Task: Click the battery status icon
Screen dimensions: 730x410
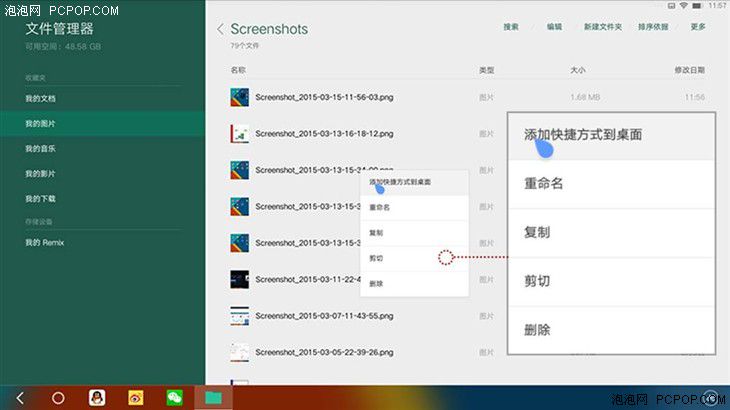Action: 697,6
